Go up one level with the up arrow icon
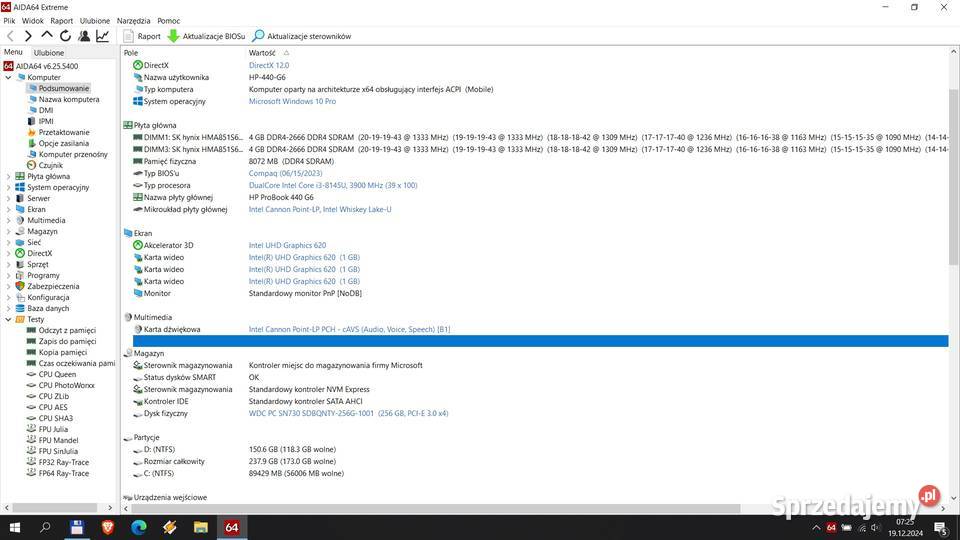The width and height of the screenshot is (960, 540). point(47,36)
